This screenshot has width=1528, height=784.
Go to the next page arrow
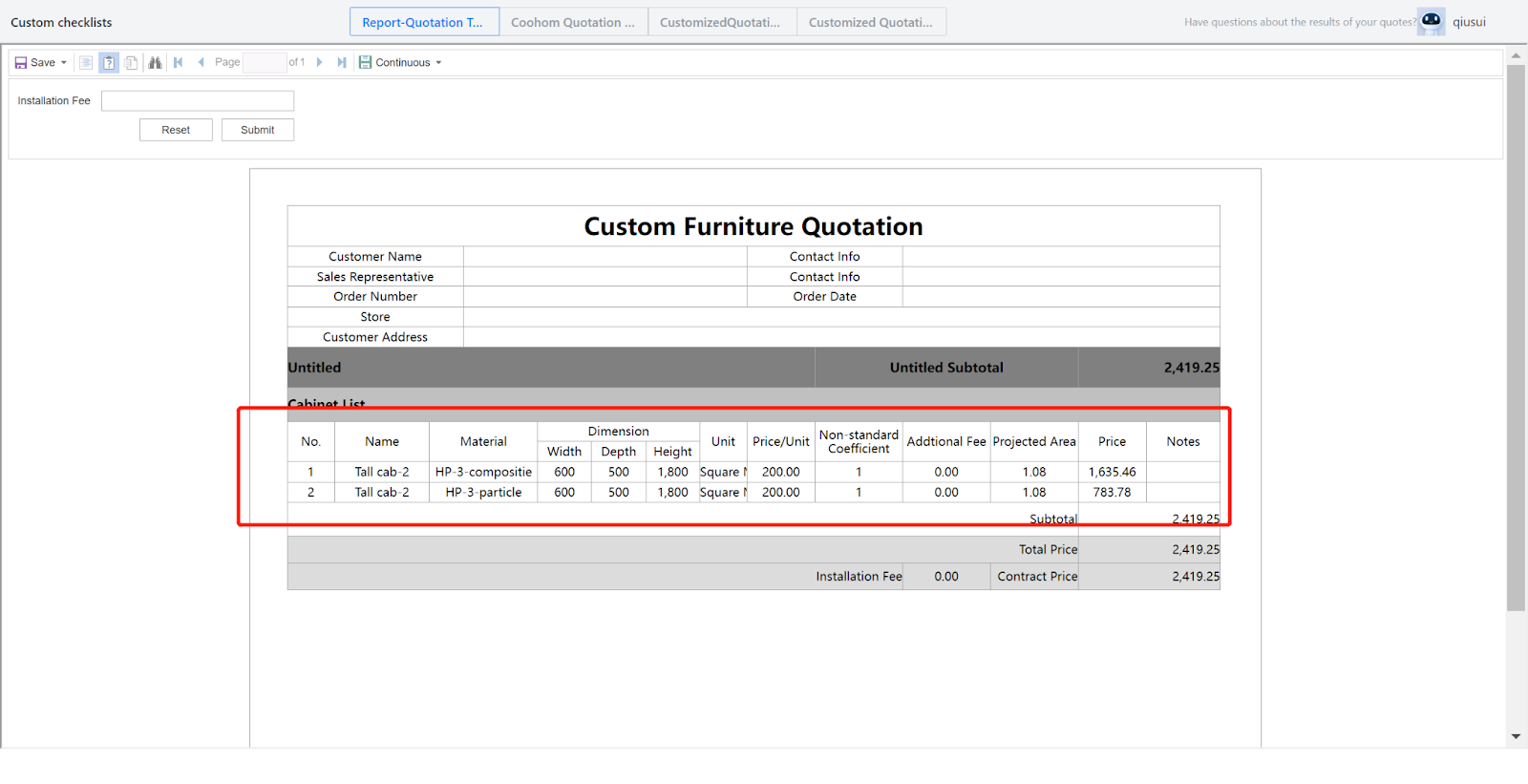click(320, 63)
